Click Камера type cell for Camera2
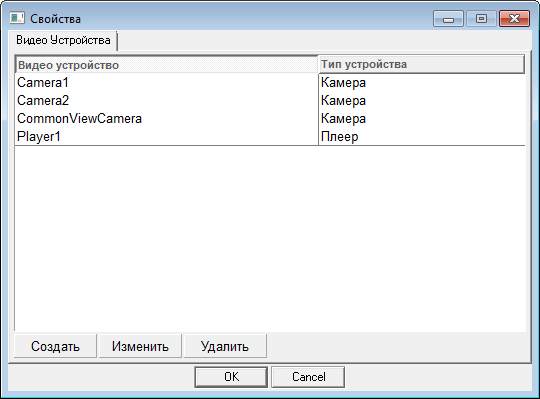The height and width of the screenshot is (399, 540). click(x=422, y=101)
